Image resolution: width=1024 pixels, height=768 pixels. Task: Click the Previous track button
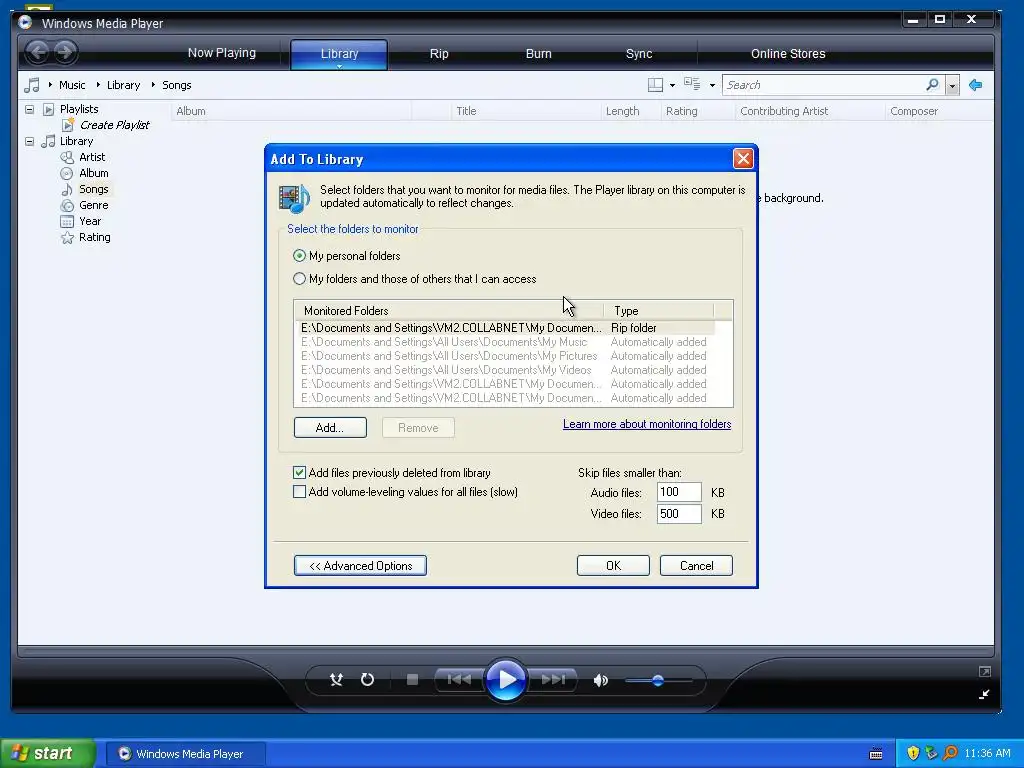pyautogui.click(x=459, y=680)
